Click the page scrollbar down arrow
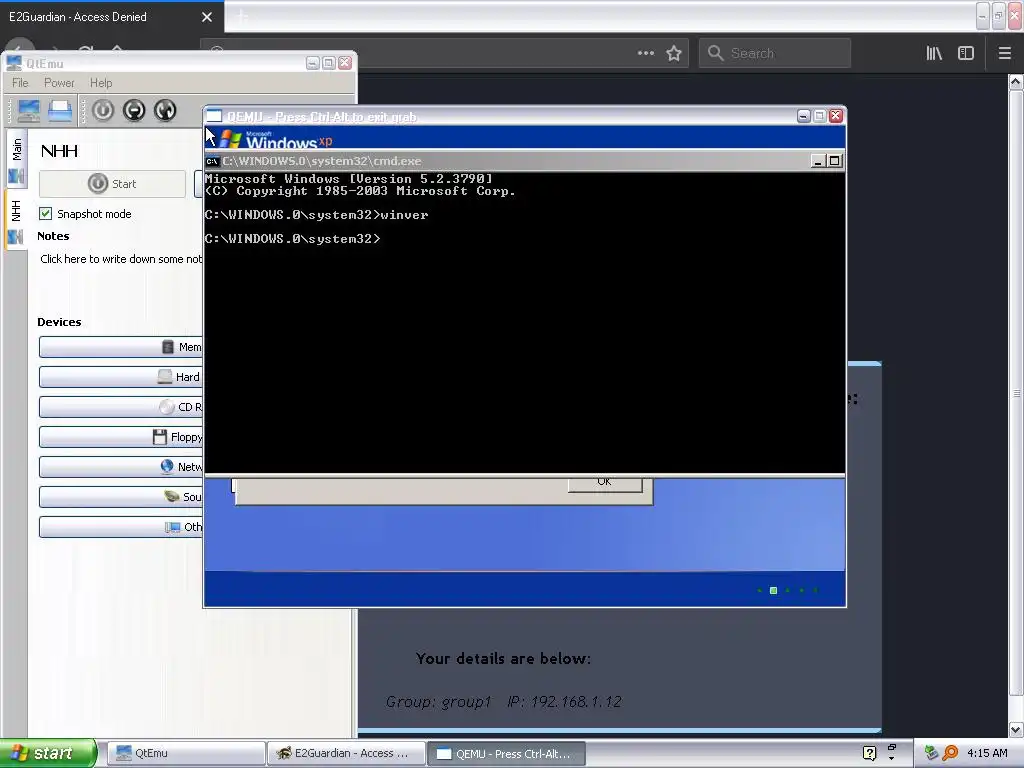The height and width of the screenshot is (768, 1024). point(1016,729)
